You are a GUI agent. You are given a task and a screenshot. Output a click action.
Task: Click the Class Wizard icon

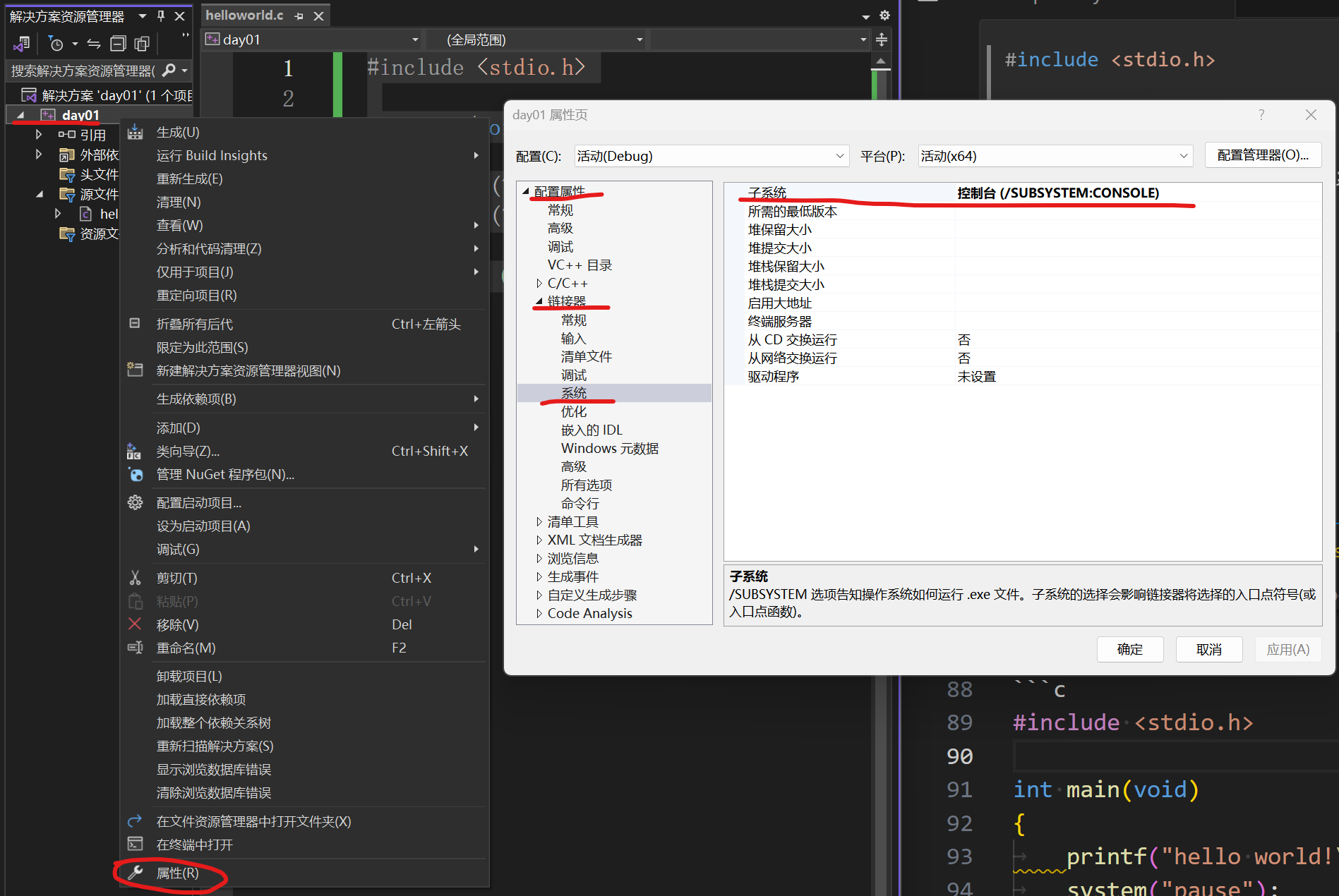[134, 451]
